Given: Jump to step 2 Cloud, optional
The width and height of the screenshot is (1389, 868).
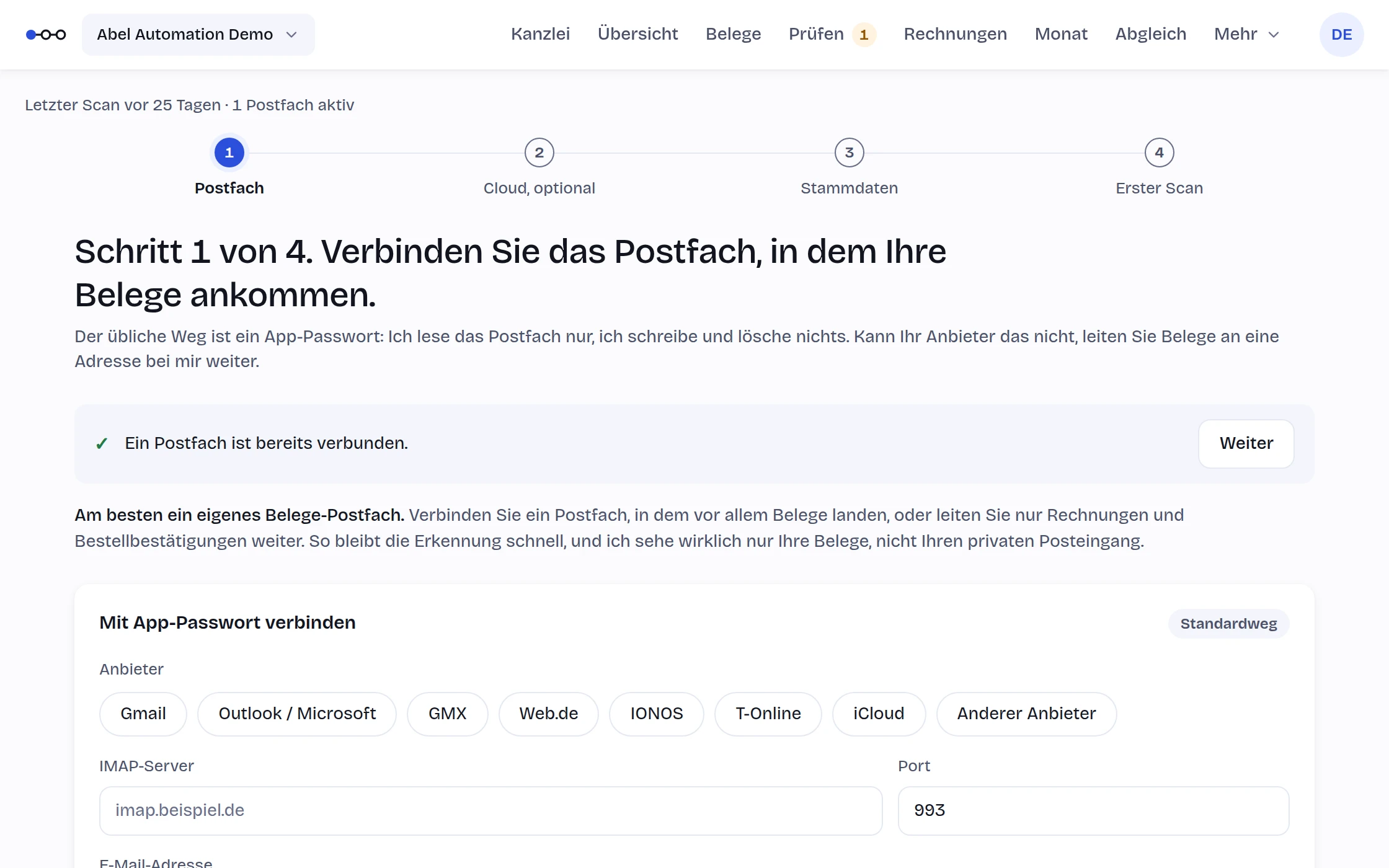Looking at the screenshot, I should 539,153.
